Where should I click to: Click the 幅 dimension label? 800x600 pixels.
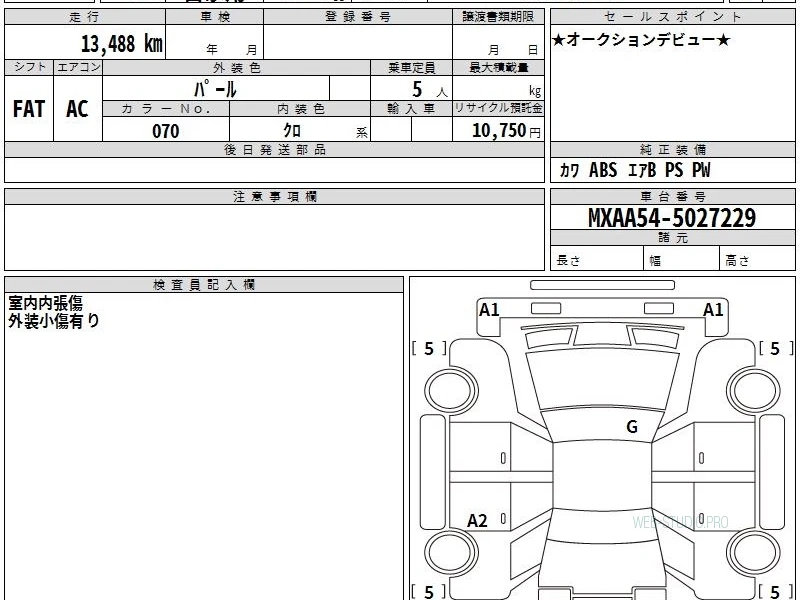tap(655, 261)
